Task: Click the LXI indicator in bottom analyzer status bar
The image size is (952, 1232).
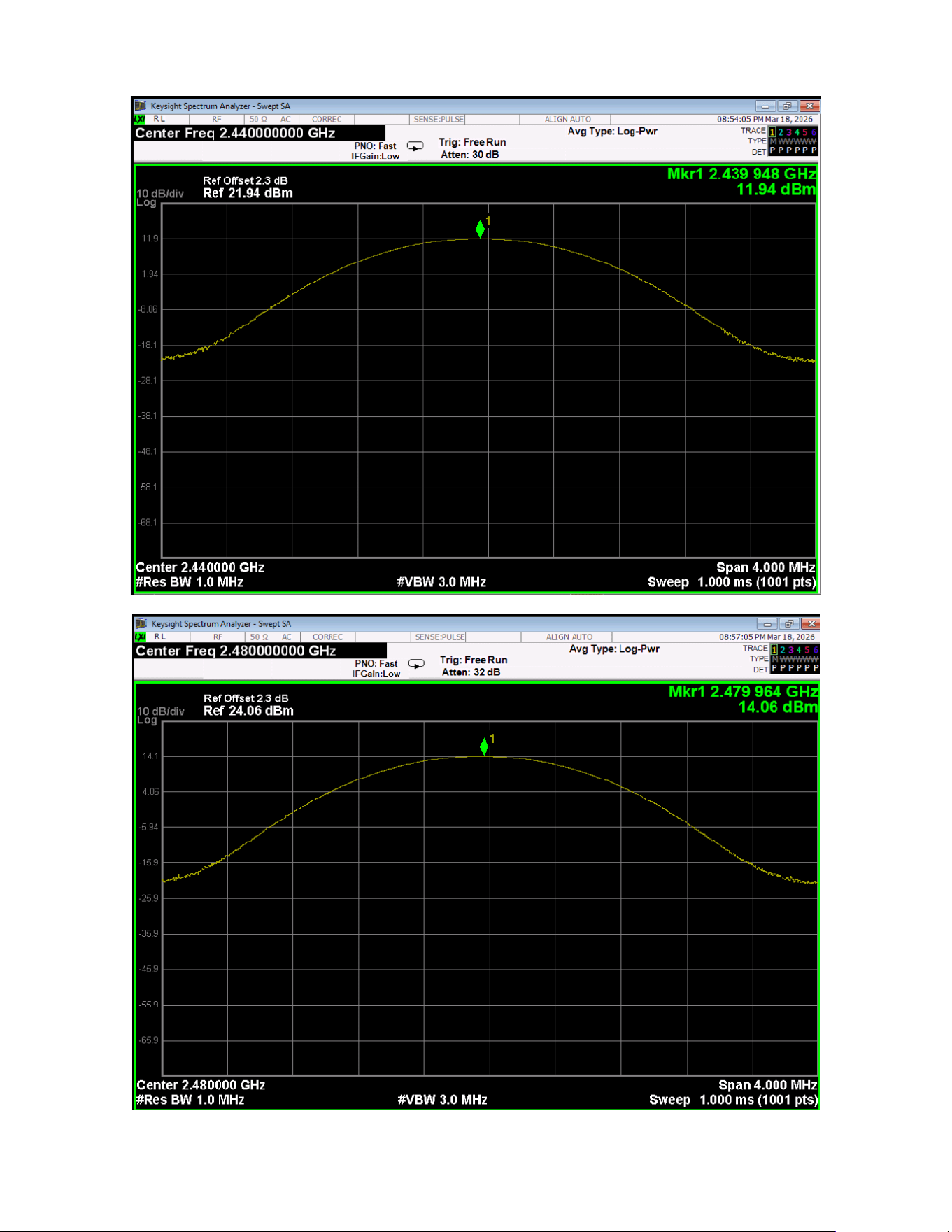Action: coord(141,637)
